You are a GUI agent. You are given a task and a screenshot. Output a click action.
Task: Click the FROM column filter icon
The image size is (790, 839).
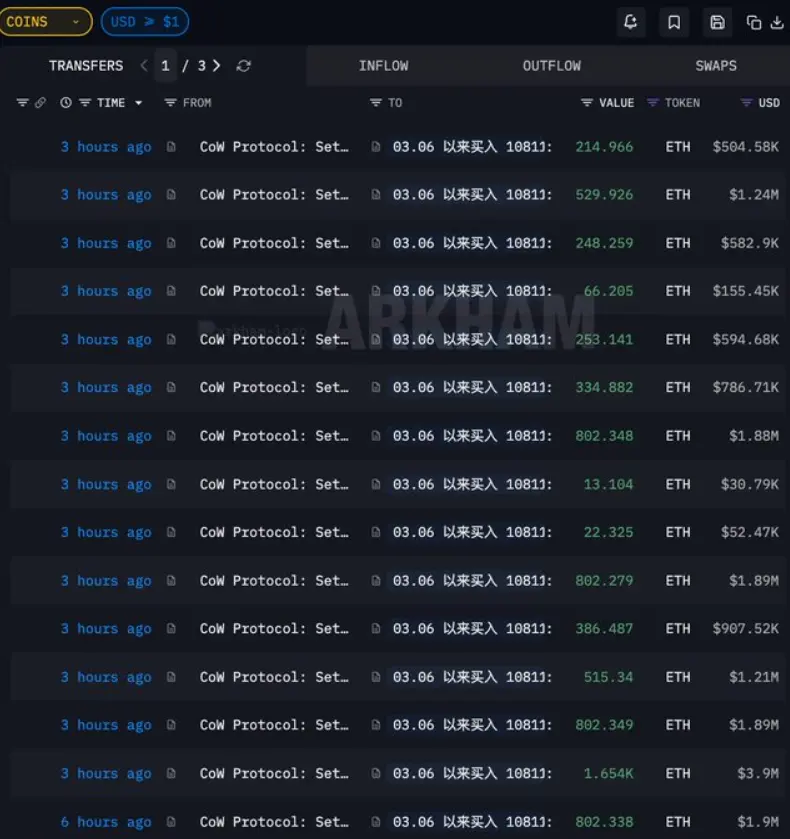tap(170, 102)
